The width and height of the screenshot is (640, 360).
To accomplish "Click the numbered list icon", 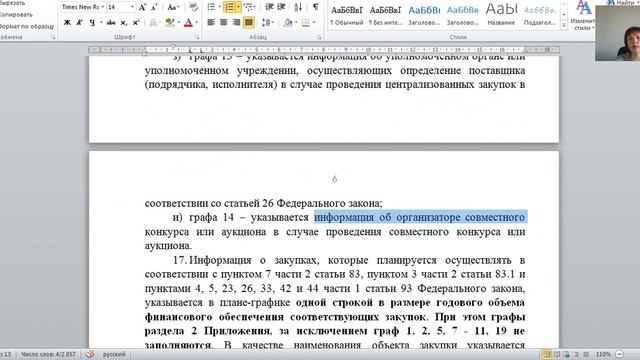I will (x=229, y=7).
